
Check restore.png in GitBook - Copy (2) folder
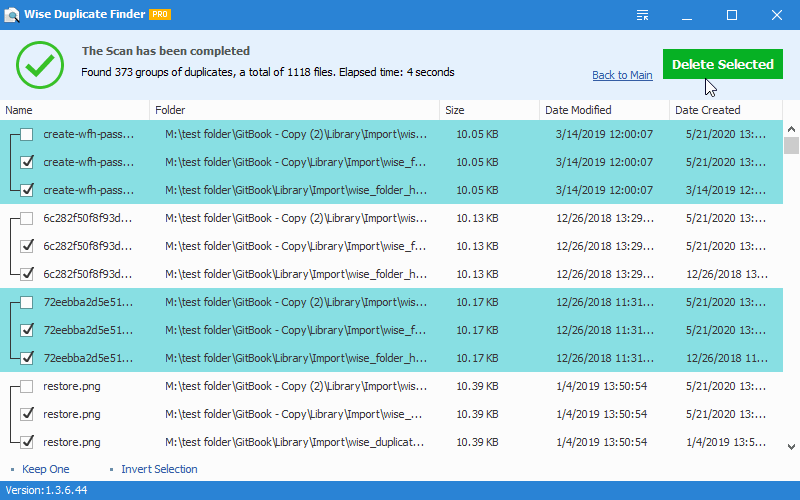coord(27,386)
